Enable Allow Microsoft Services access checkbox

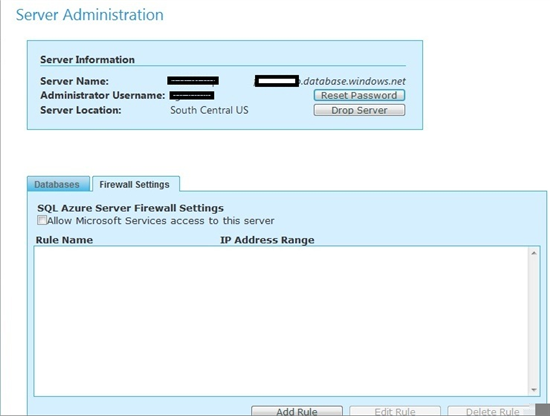pyautogui.click(x=42, y=220)
